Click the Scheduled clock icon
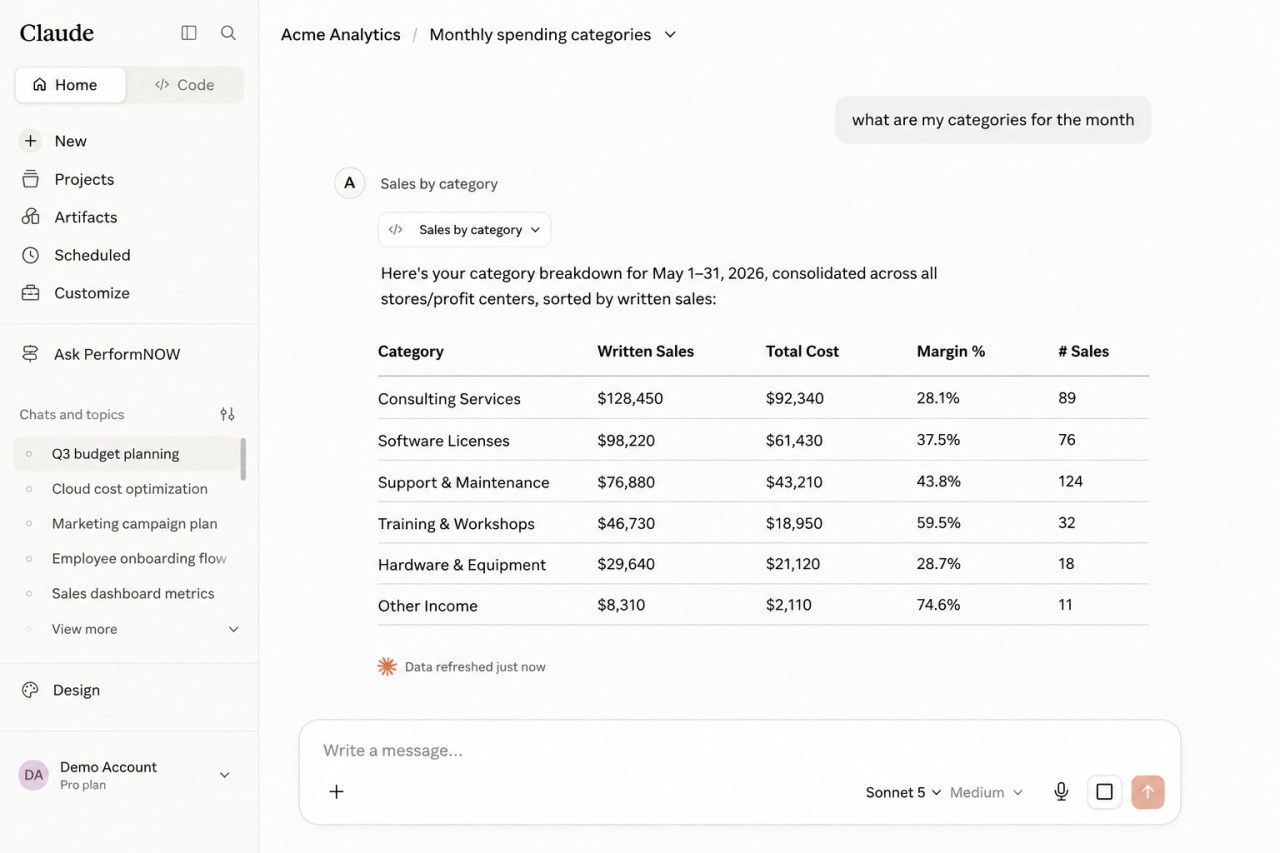This screenshot has width=1280, height=853. click(x=31, y=255)
